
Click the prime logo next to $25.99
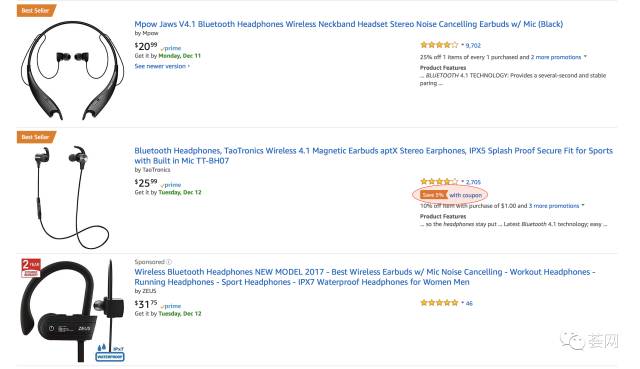click(171, 184)
